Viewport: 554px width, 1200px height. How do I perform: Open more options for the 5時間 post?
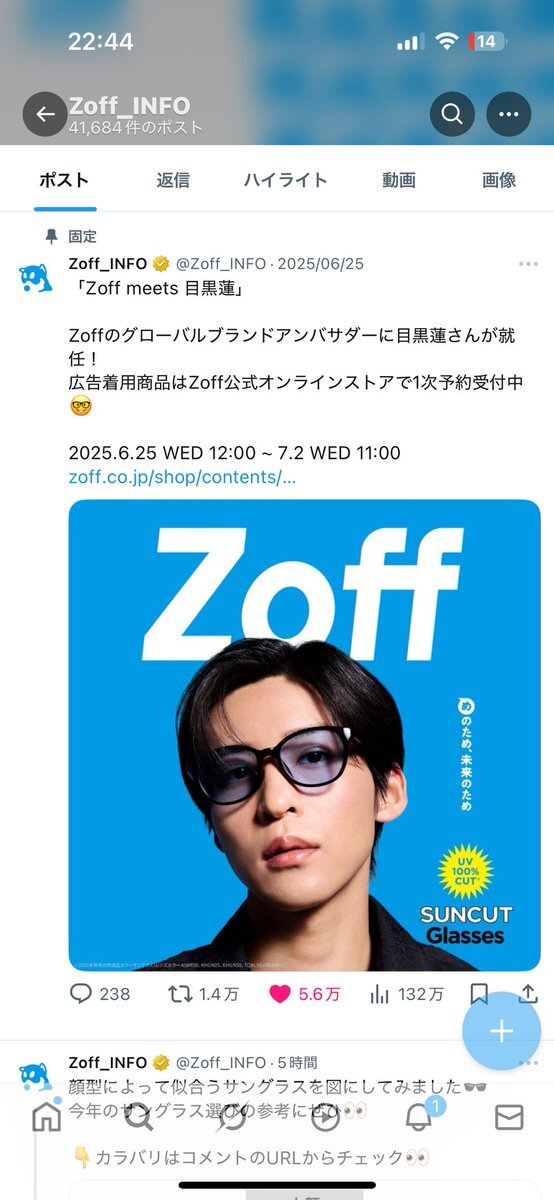(528, 1062)
